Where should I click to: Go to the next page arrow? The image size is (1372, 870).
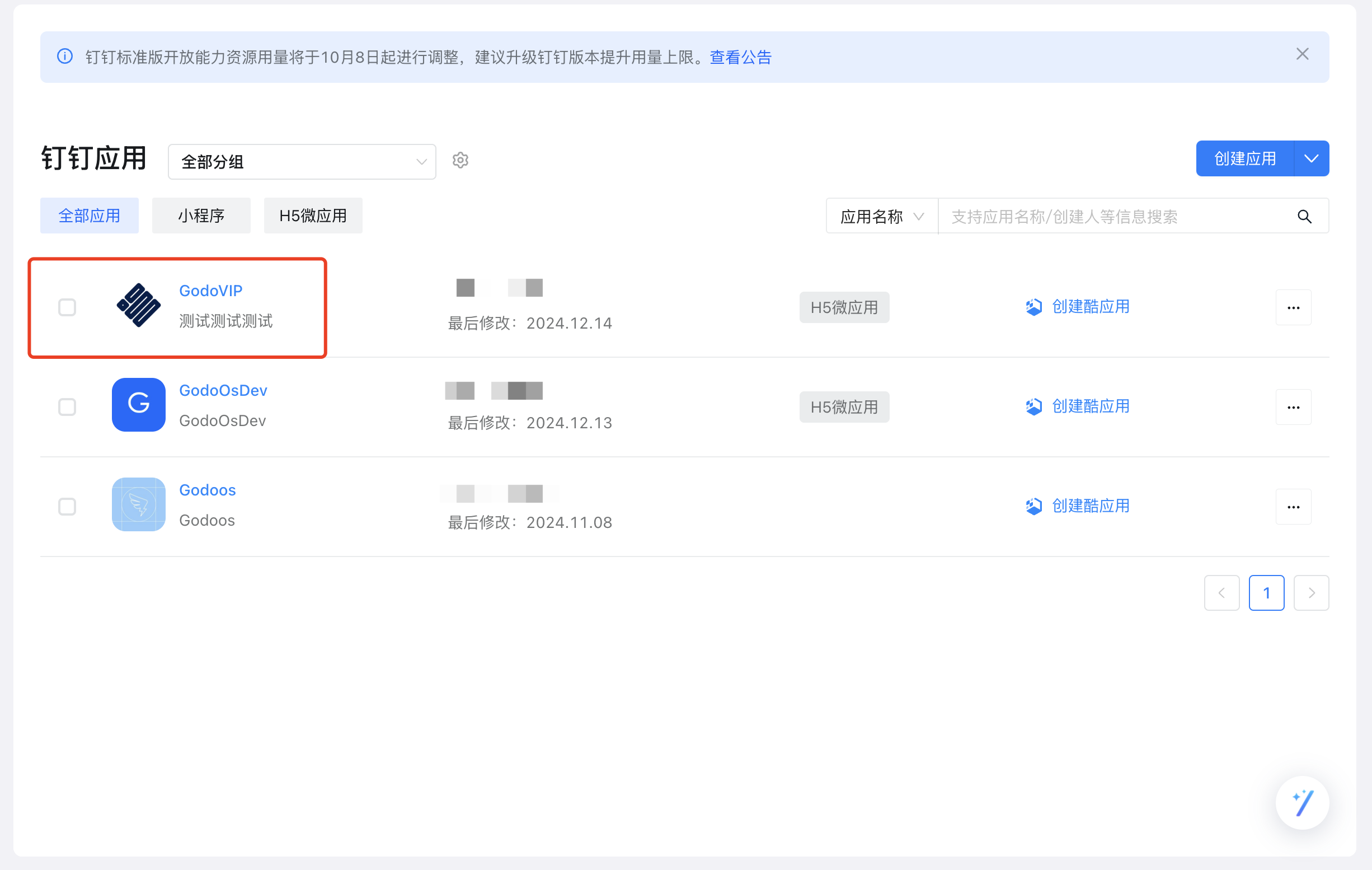(1312, 593)
